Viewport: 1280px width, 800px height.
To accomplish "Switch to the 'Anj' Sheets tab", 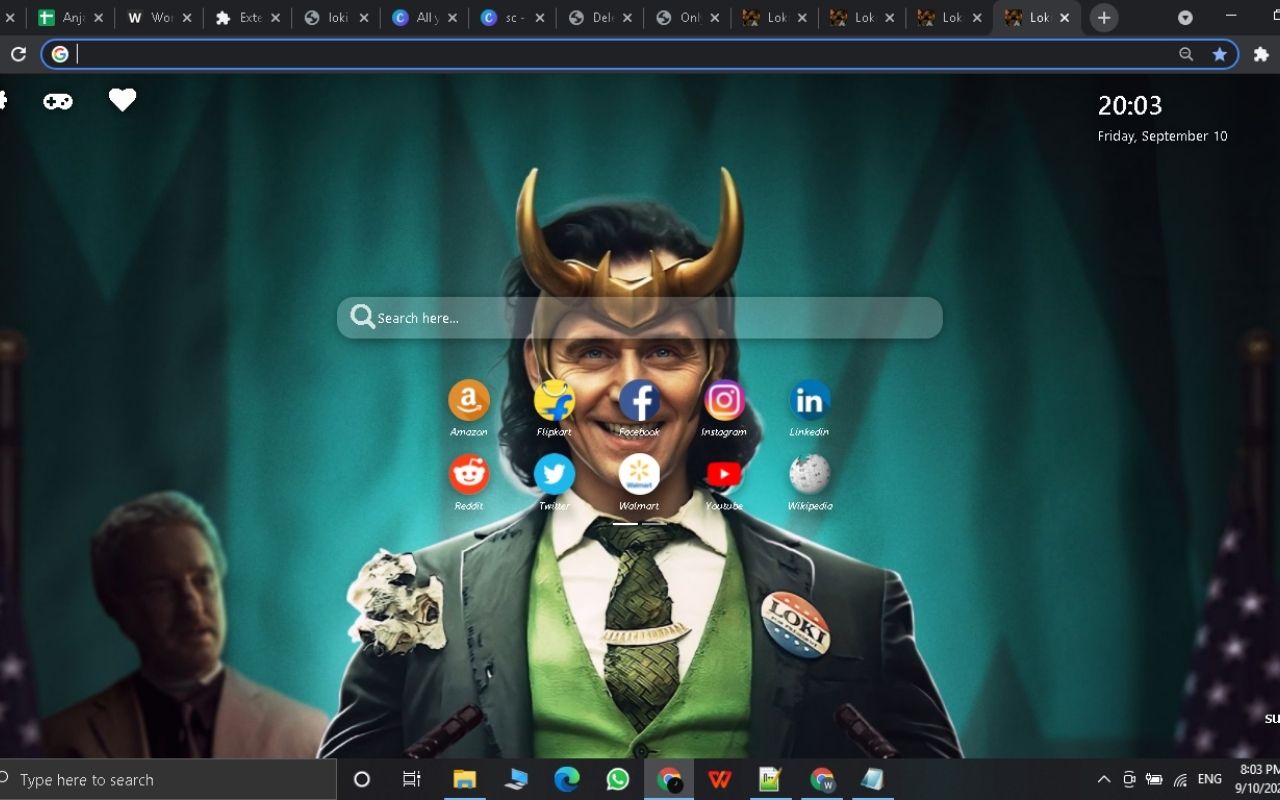I will [70, 18].
